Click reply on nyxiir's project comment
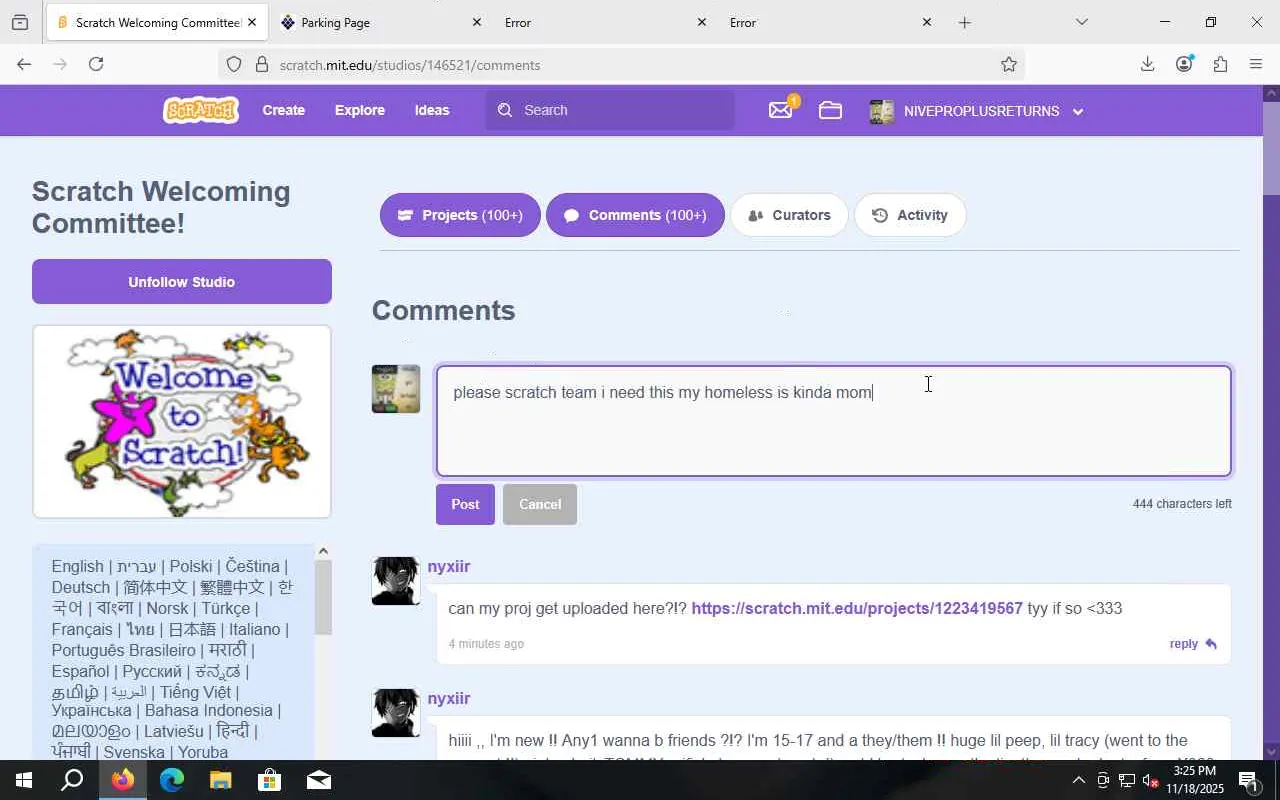1280x800 pixels. click(x=1193, y=644)
